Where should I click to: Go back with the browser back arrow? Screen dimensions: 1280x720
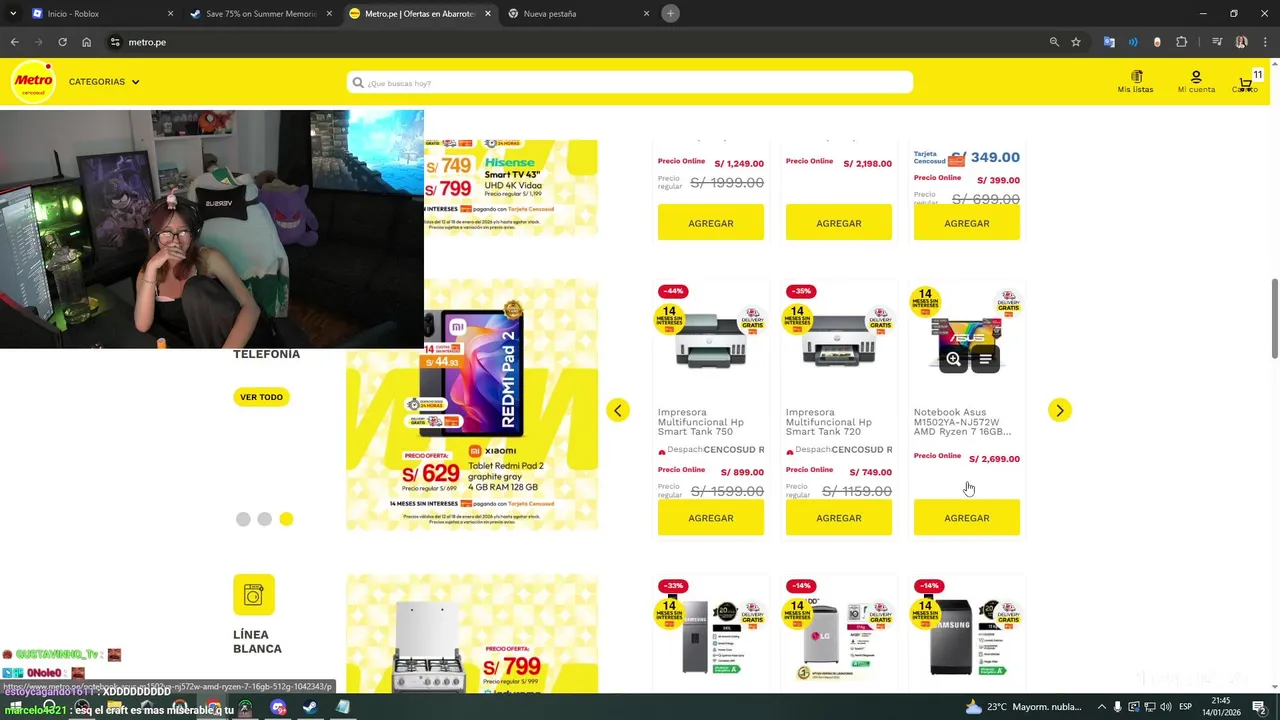14,42
